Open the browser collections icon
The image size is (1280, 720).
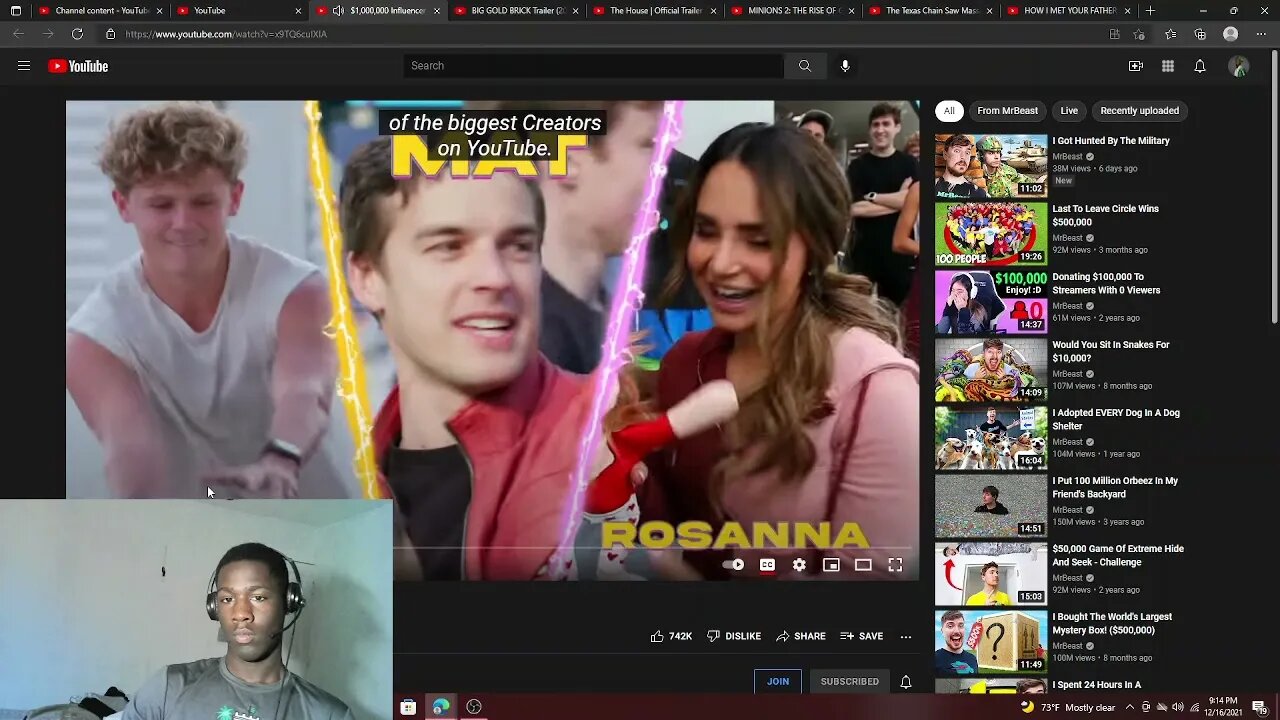pos(1200,34)
